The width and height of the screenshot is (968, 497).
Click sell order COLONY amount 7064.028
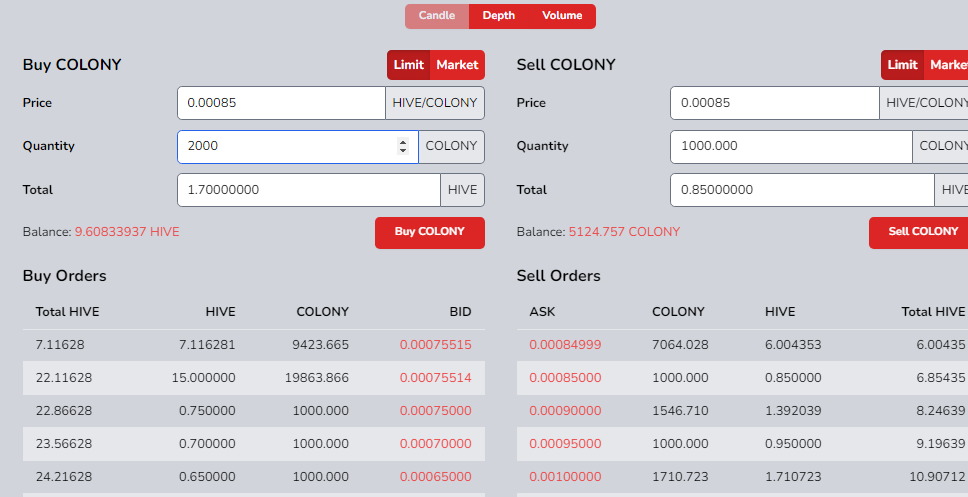click(680, 345)
